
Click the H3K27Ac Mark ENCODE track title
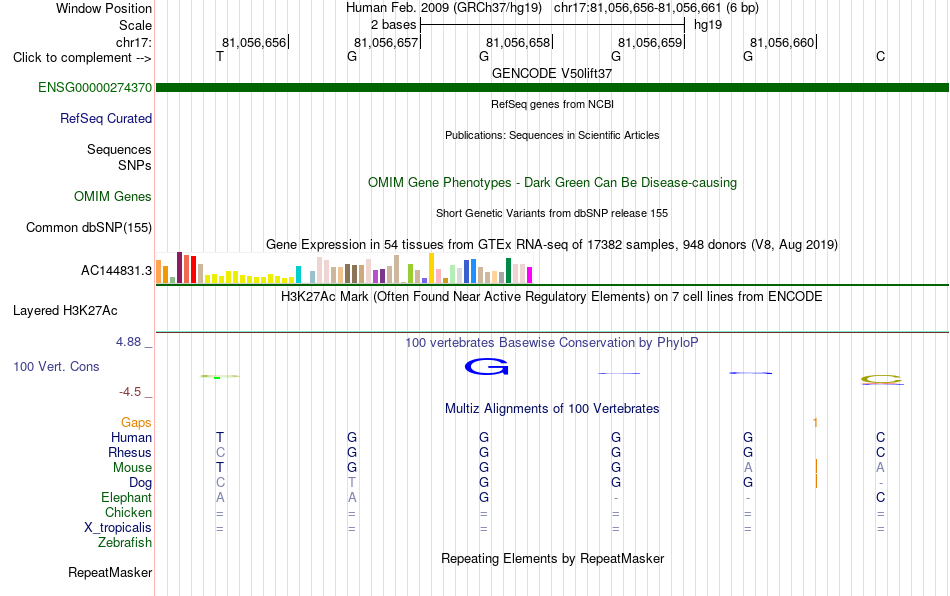(x=552, y=296)
